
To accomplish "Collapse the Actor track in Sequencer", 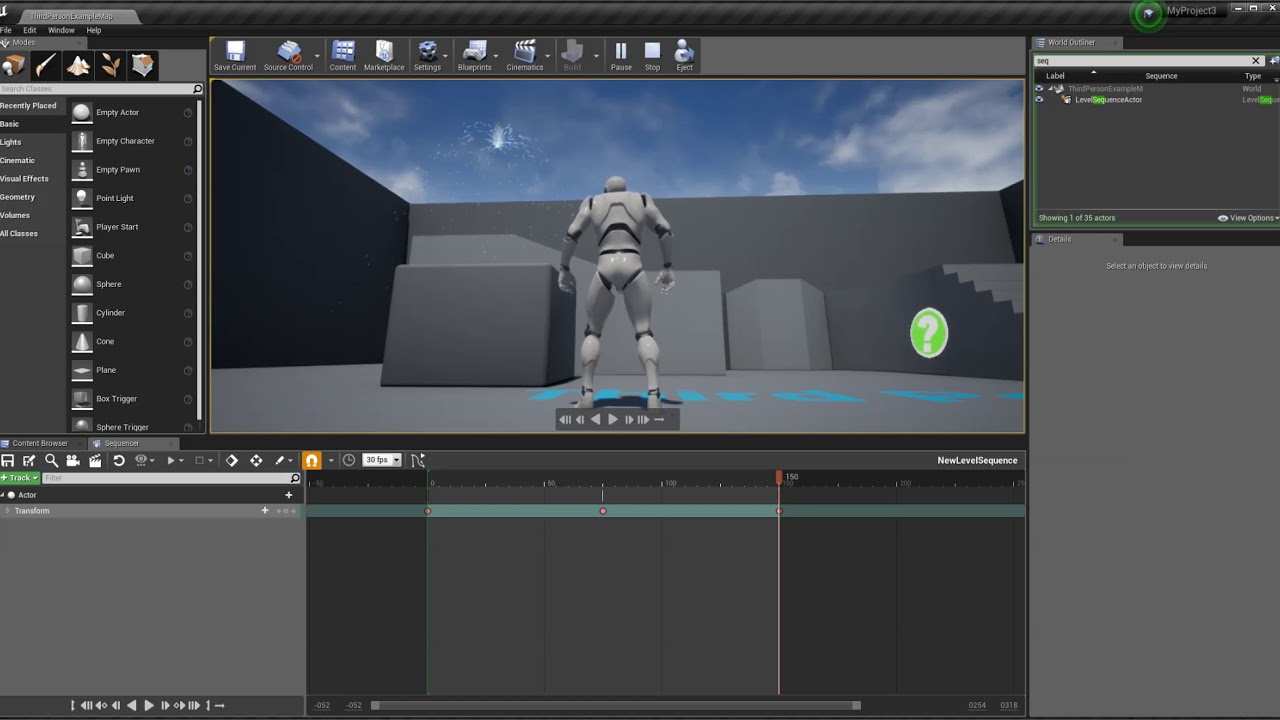I will pyautogui.click(x=3, y=495).
